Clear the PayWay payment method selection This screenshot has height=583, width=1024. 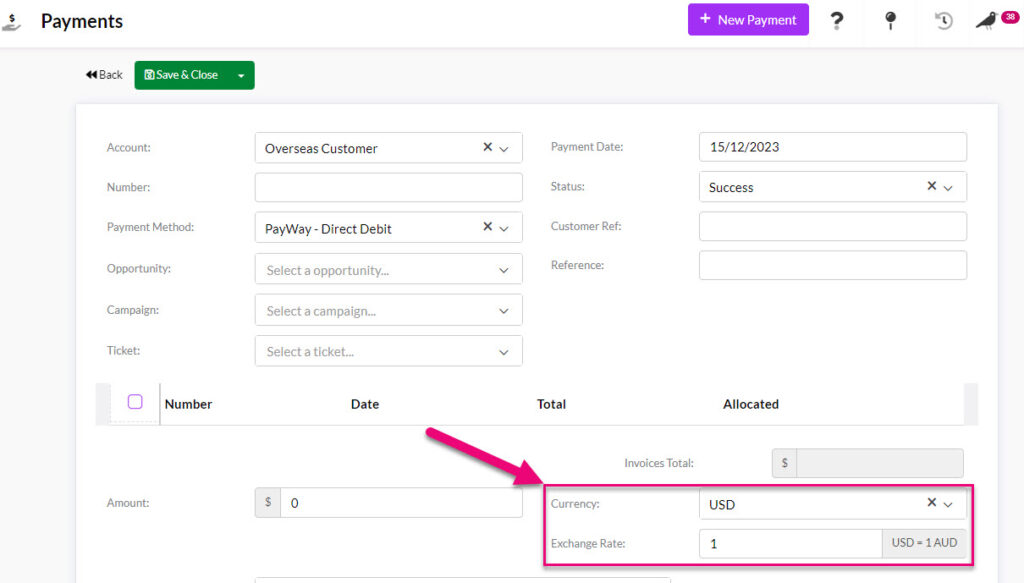click(x=488, y=227)
